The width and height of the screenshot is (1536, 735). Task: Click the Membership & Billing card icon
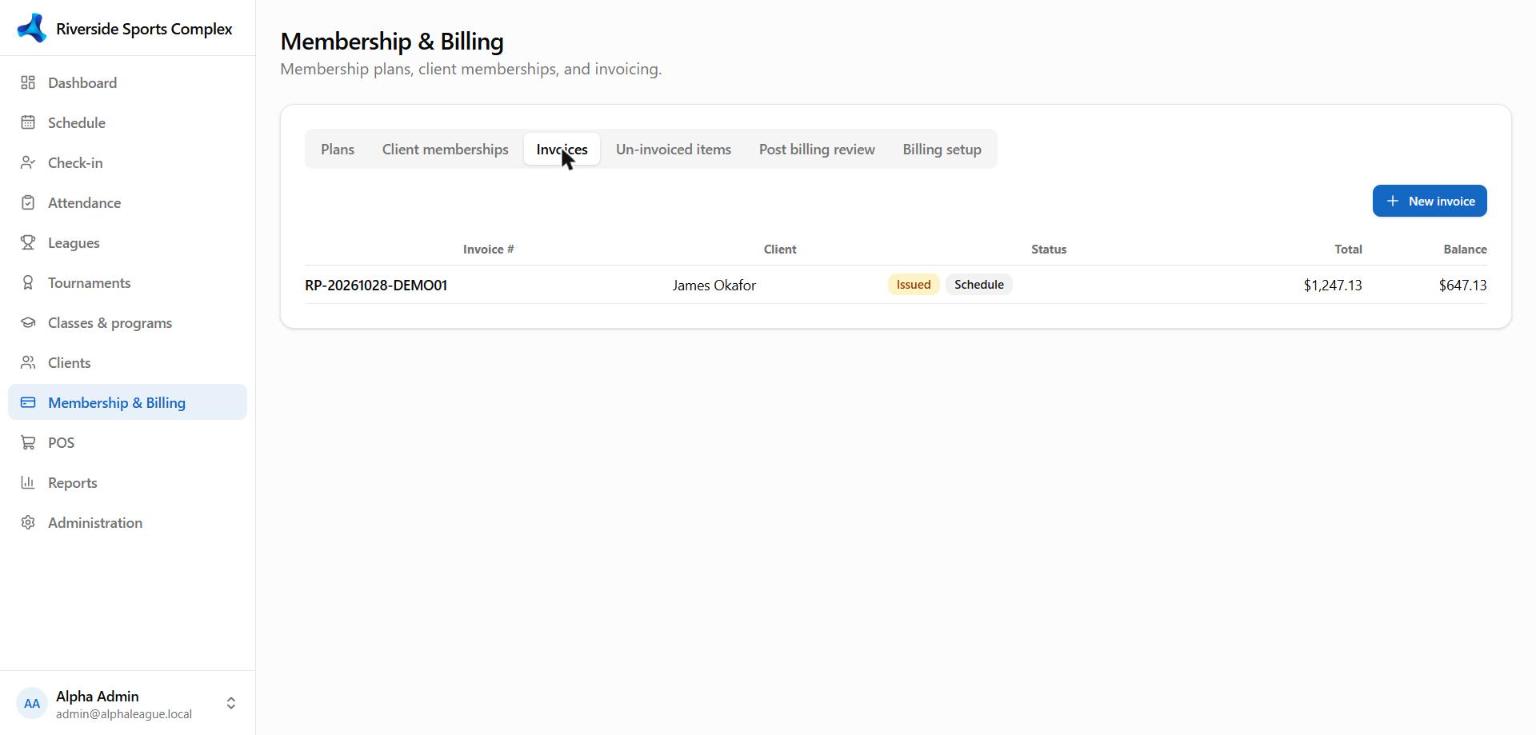(x=28, y=403)
